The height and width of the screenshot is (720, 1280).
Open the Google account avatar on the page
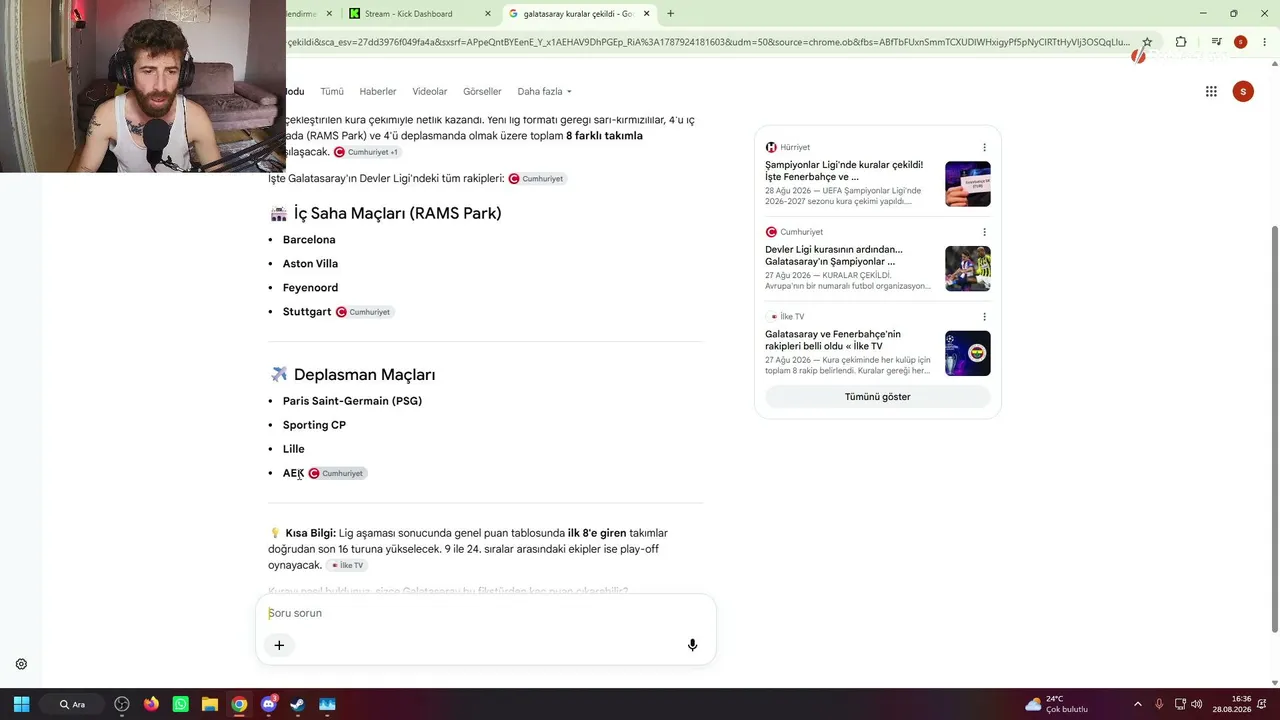(1243, 91)
